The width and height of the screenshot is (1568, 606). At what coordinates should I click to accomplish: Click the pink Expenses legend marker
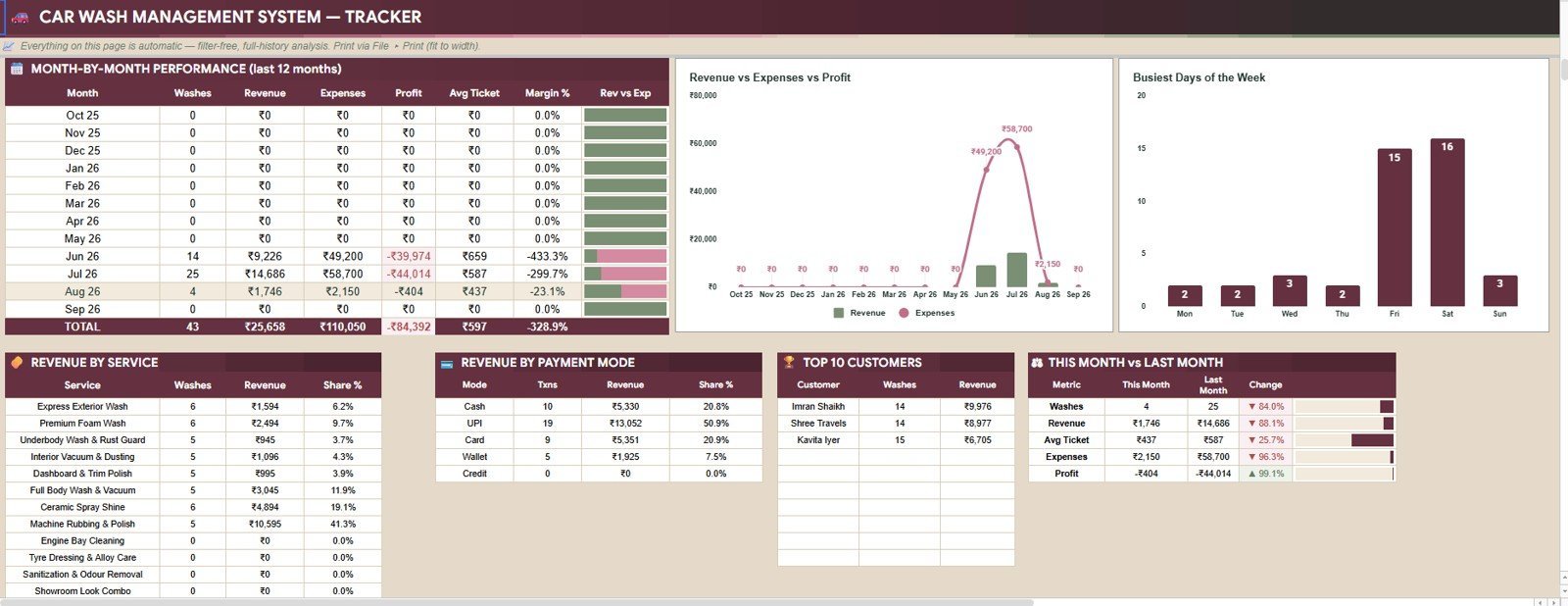click(x=904, y=313)
